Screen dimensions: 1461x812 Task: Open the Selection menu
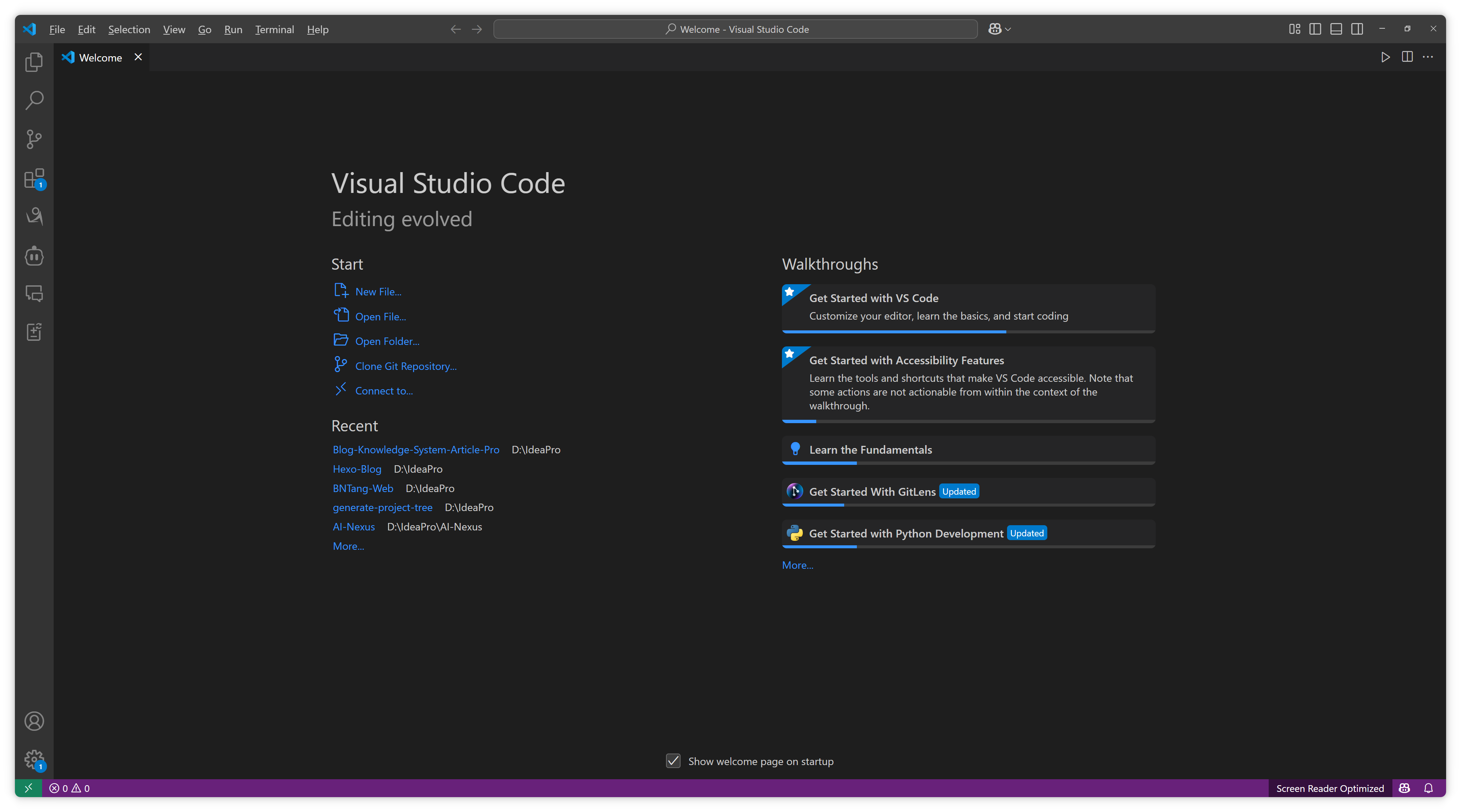click(129, 29)
